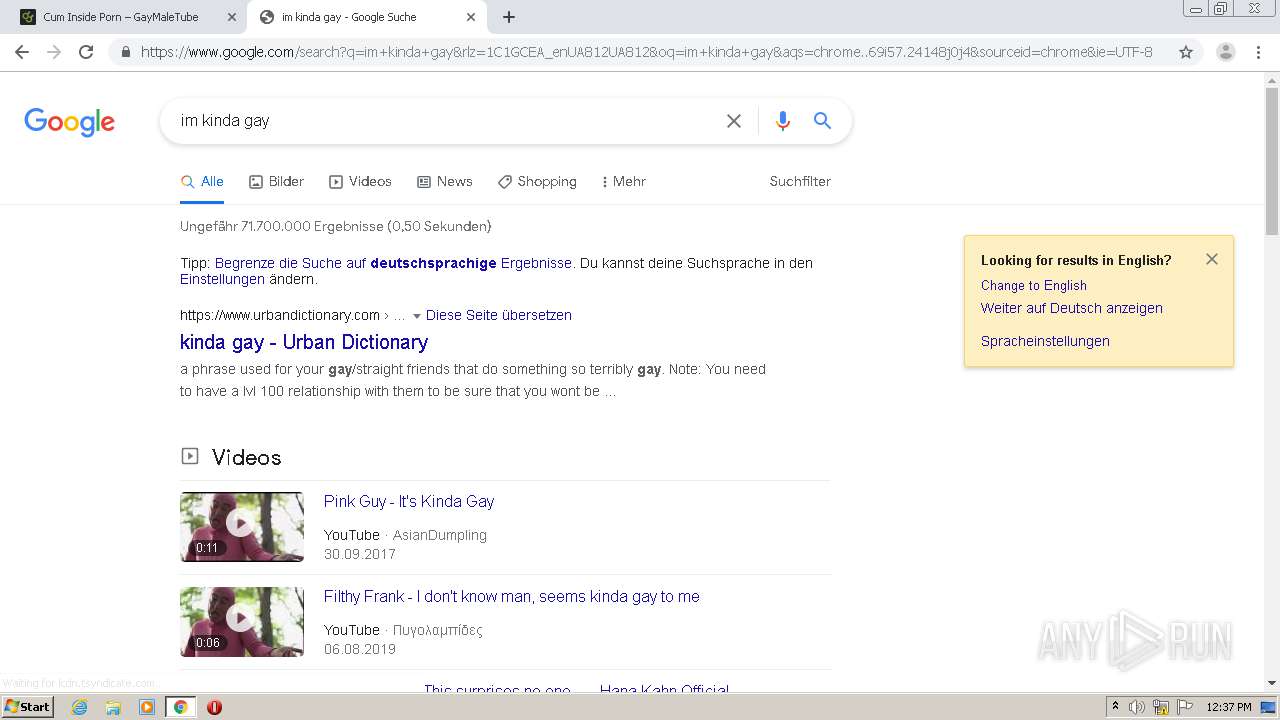The width and height of the screenshot is (1280, 720).
Task: Open Chrome's three-dot menu
Action: (x=1258, y=52)
